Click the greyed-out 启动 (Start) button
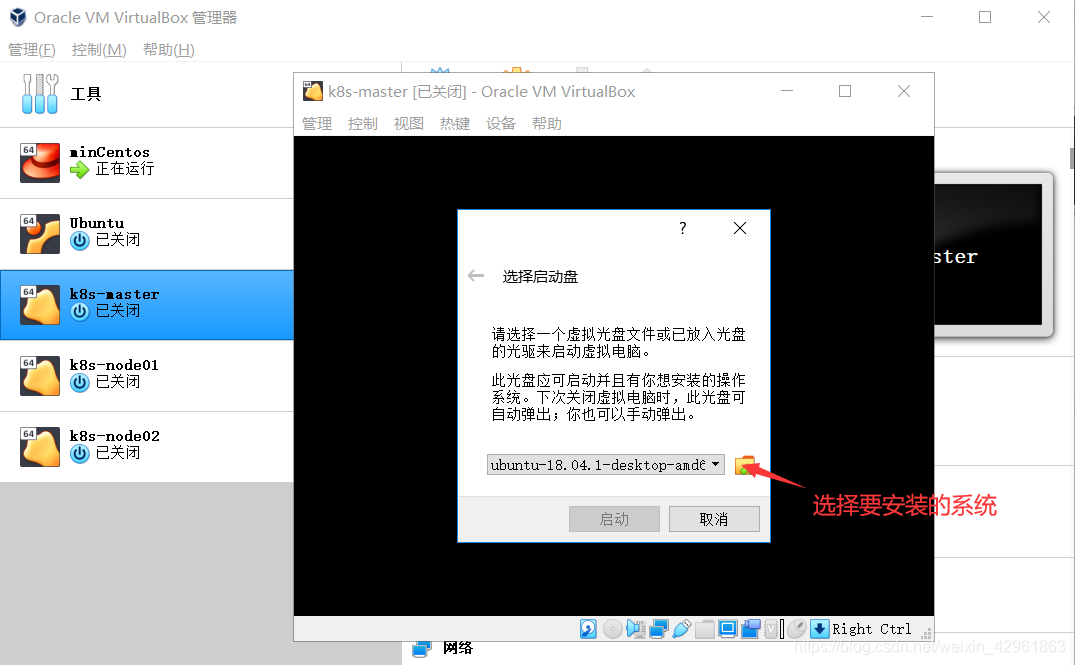The width and height of the screenshot is (1075, 665). pyautogui.click(x=614, y=519)
